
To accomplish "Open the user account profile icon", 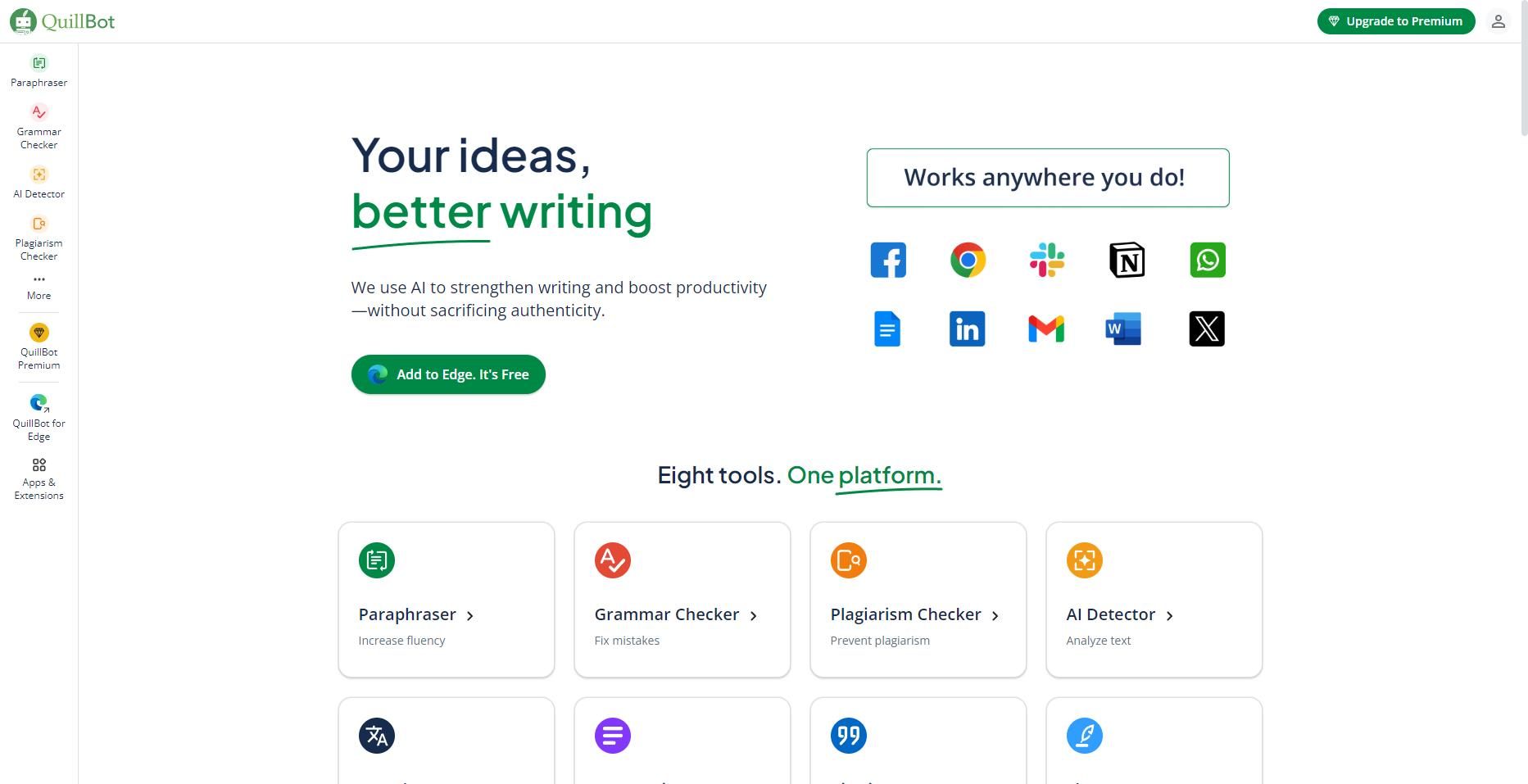I will tap(1498, 21).
